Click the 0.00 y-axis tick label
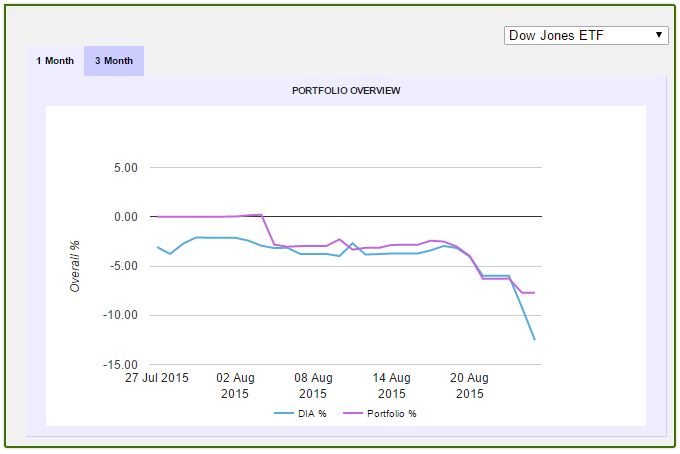 pyautogui.click(x=124, y=217)
